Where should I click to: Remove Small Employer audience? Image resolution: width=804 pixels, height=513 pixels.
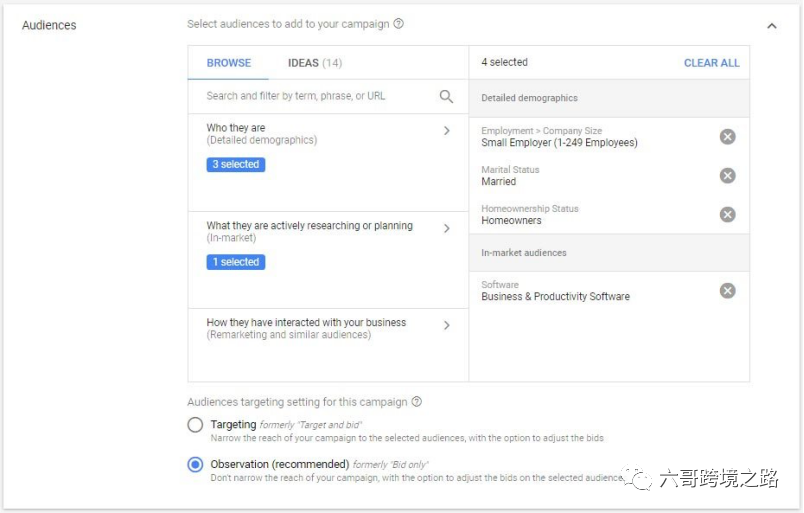click(x=728, y=137)
